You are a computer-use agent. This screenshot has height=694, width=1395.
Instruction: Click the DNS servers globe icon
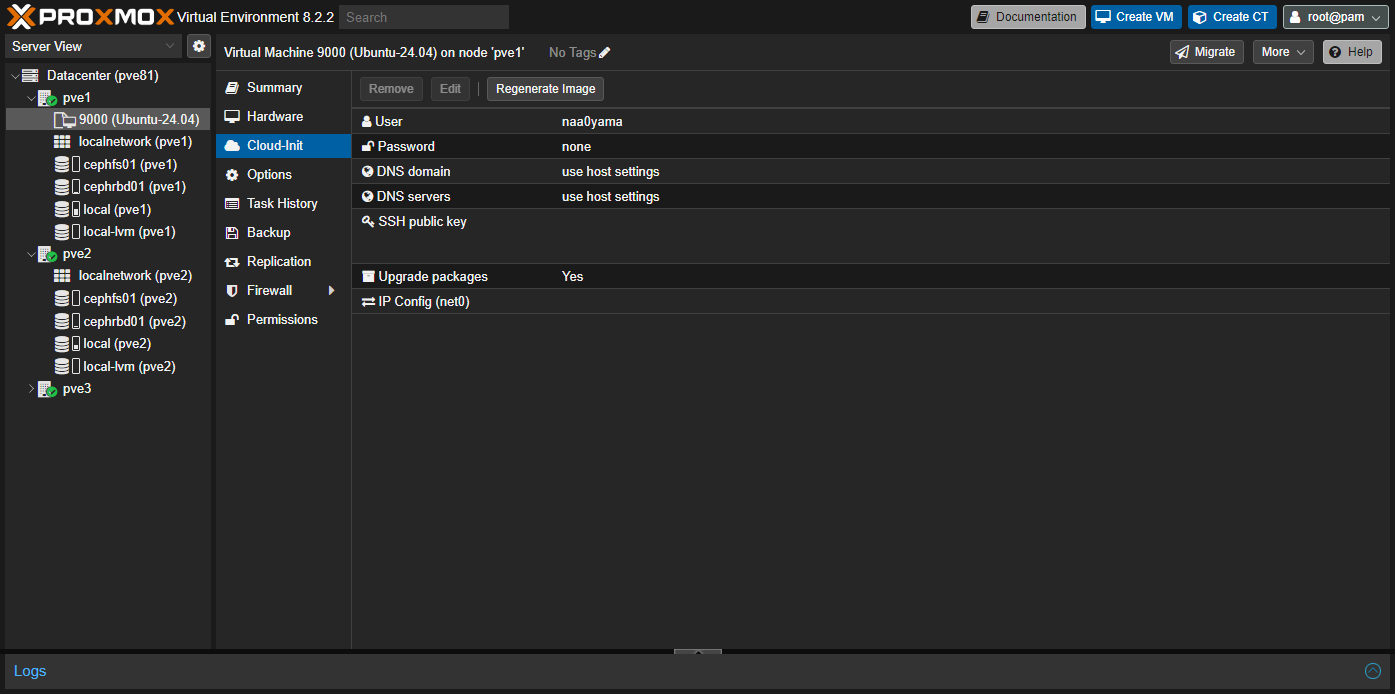(368, 196)
